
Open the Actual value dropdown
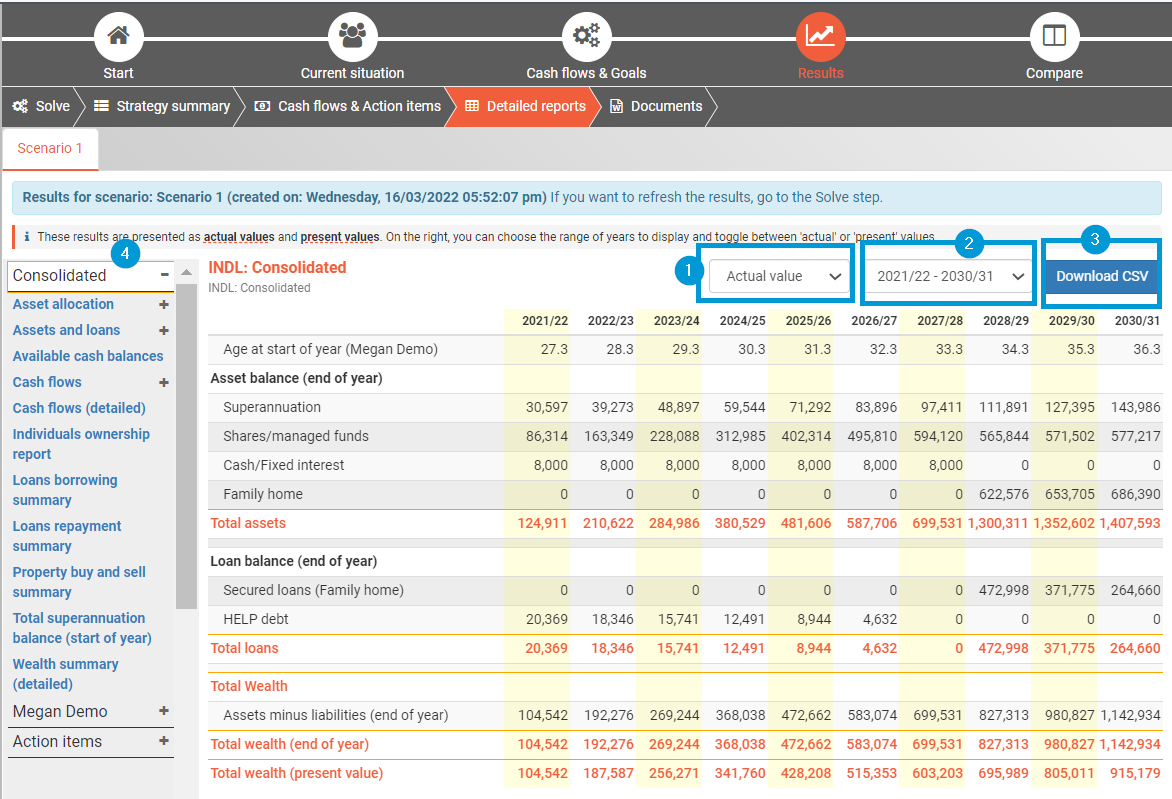click(778, 276)
